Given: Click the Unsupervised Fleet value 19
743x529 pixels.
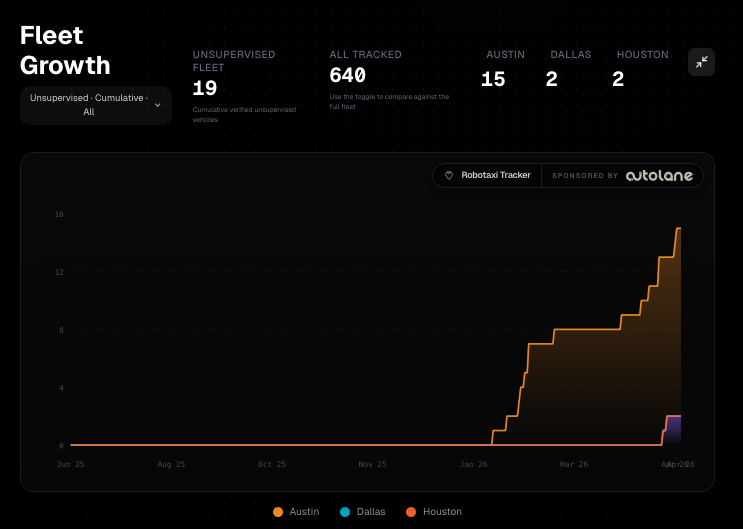Looking at the screenshot, I should (x=205, y=88).
